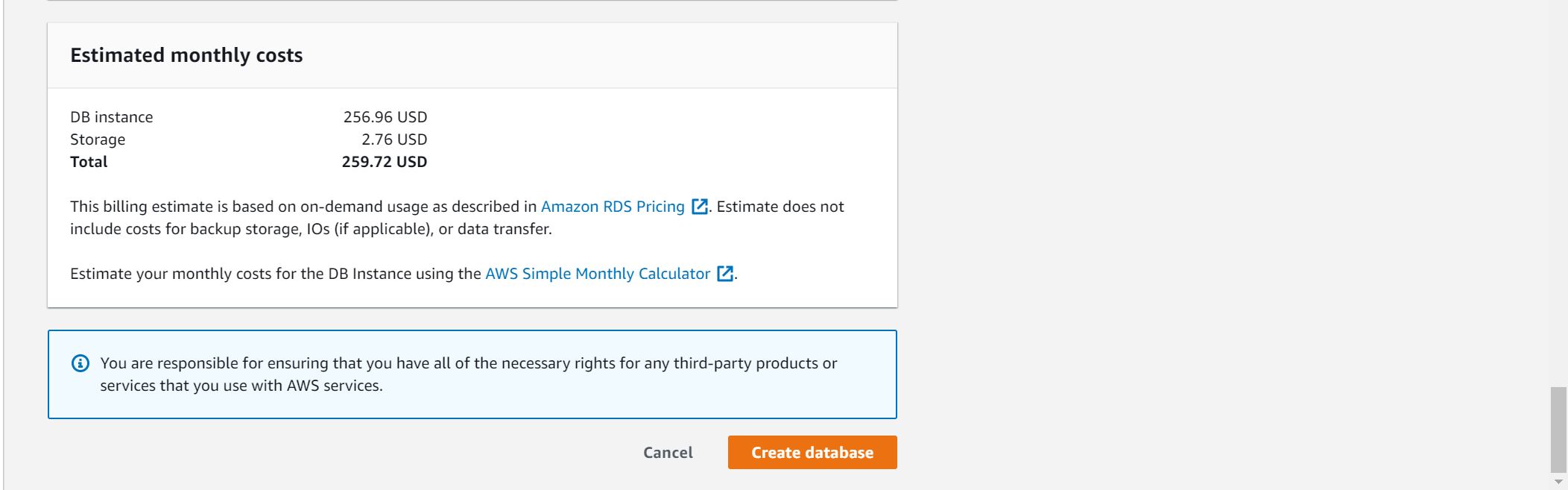Click the Estimated monthly costs heading

186,55
